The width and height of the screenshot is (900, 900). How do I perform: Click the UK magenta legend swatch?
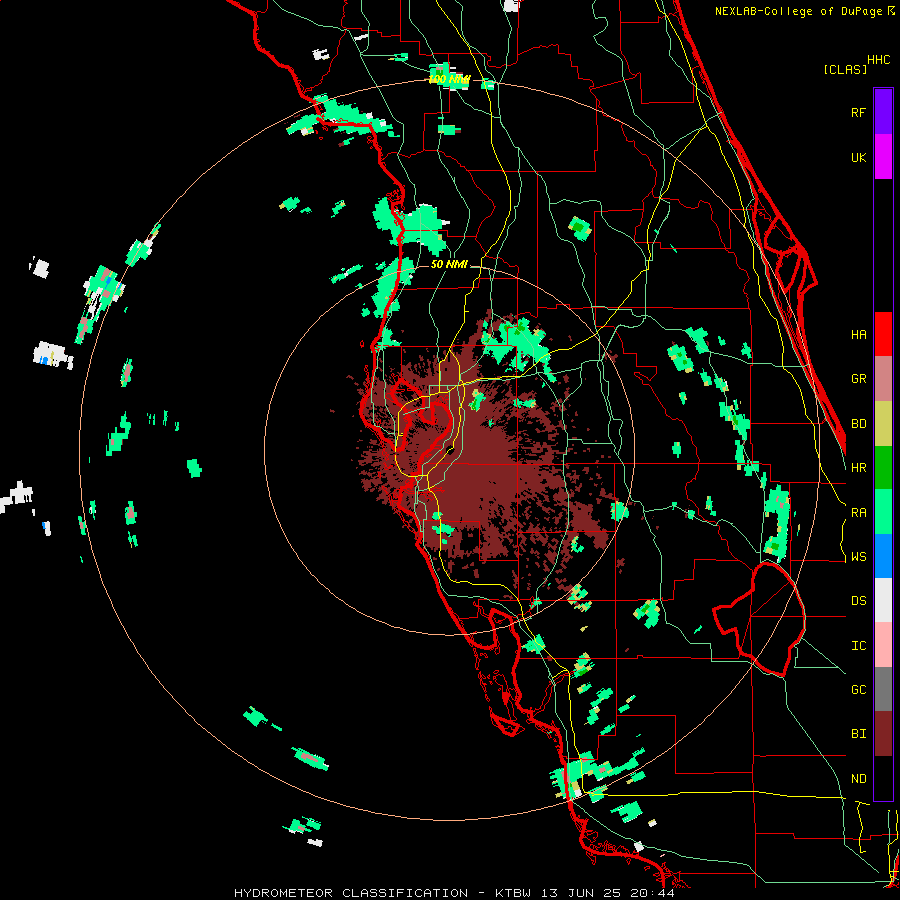[x=883, y=157]
